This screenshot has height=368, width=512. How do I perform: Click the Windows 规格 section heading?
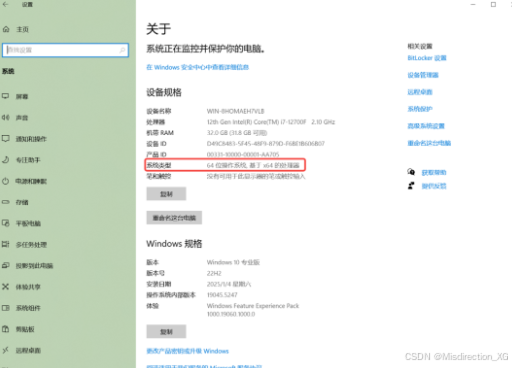coord(174,244)
